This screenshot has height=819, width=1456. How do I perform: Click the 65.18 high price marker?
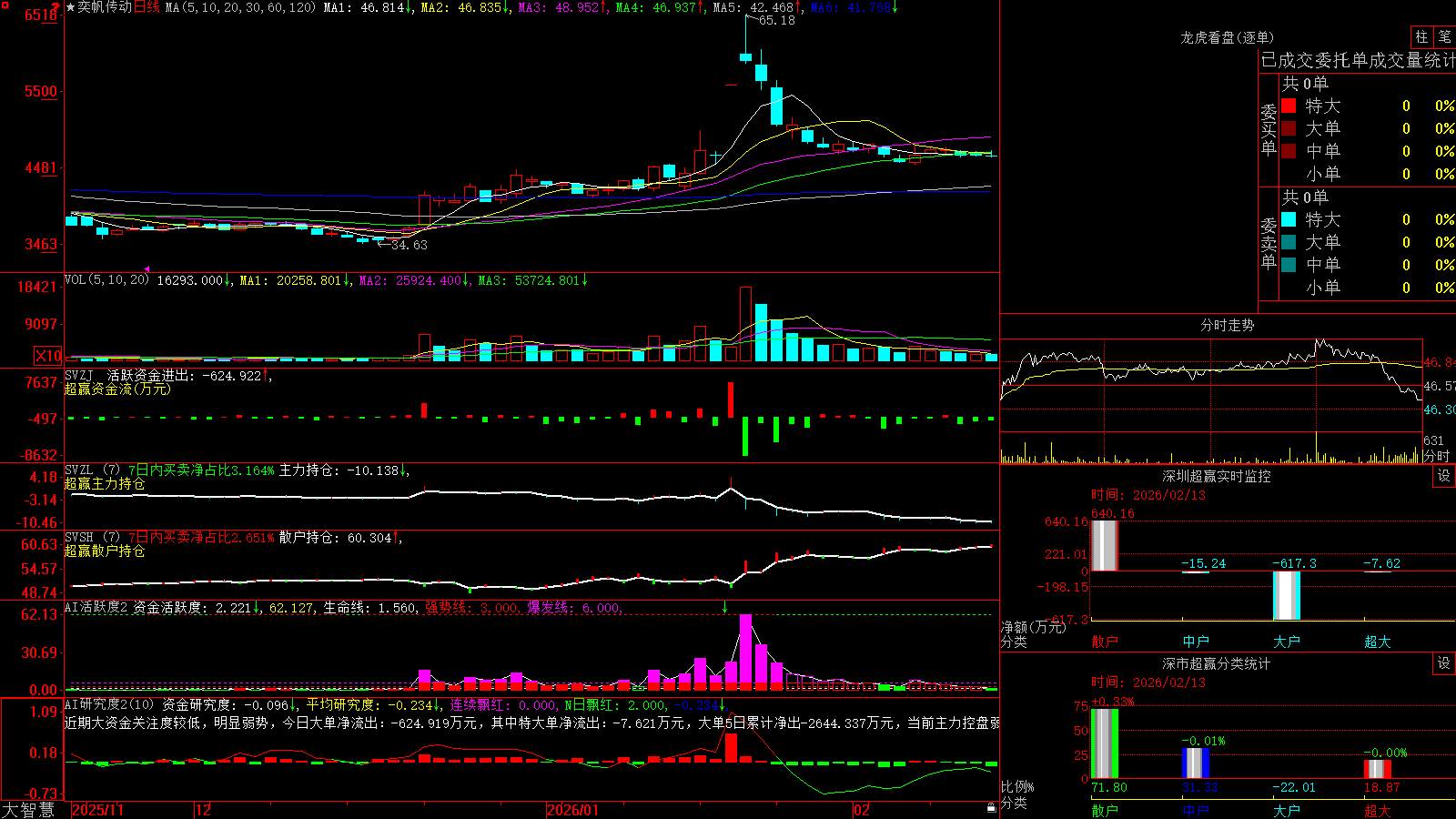(776, 20)
